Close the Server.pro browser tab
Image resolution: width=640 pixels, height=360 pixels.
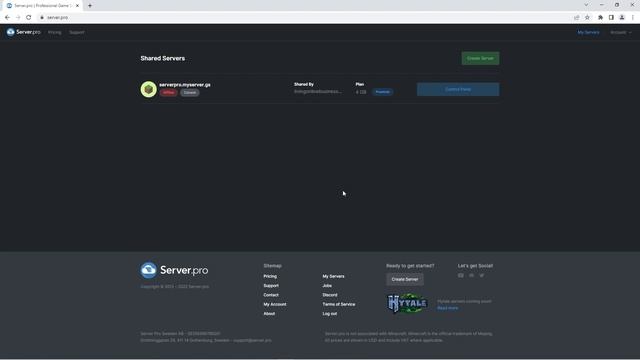click(77, 6)
